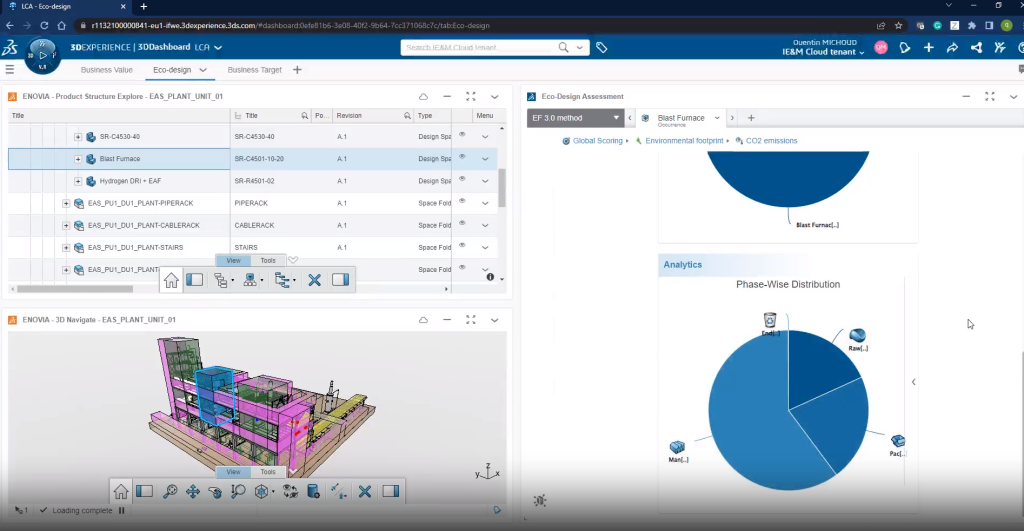Click the Share arrow icon in top bar
The width and height of the screenshot is (1024, 531).
(952, 48)
